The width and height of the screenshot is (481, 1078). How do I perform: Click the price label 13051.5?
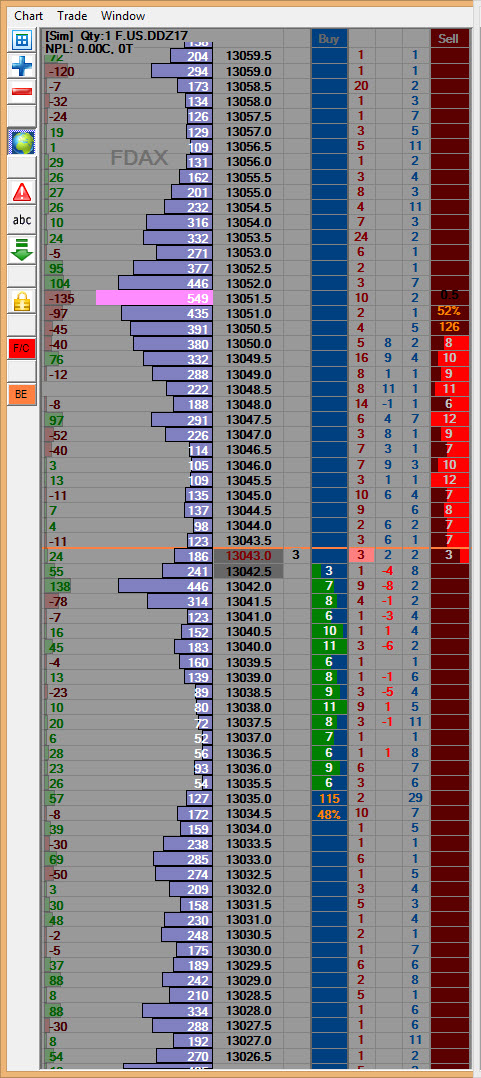tap(249, 298)
